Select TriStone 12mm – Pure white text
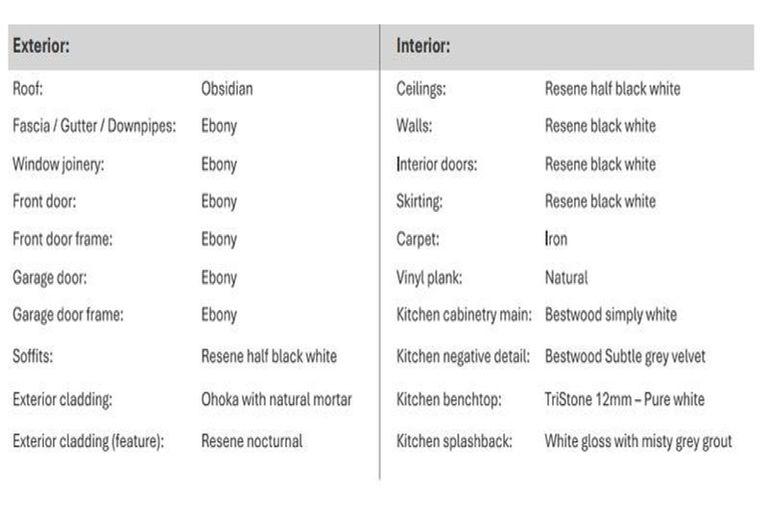 (624, 399)
